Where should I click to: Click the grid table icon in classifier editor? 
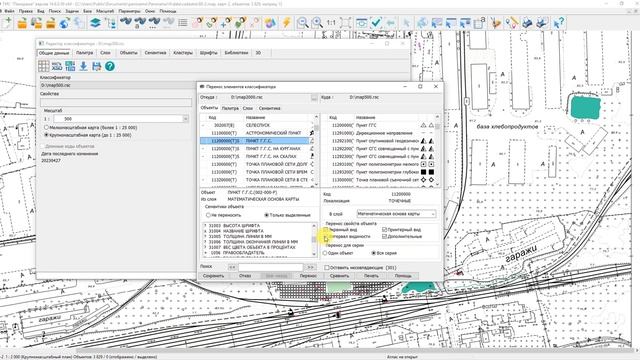point(44,66)
